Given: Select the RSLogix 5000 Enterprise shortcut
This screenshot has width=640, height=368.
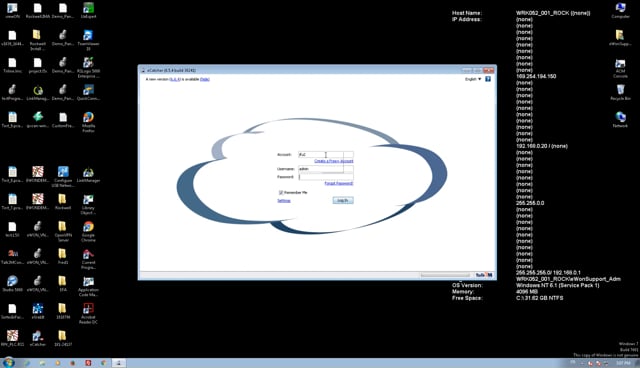Looking at the screenshot, I should [88, 67].
